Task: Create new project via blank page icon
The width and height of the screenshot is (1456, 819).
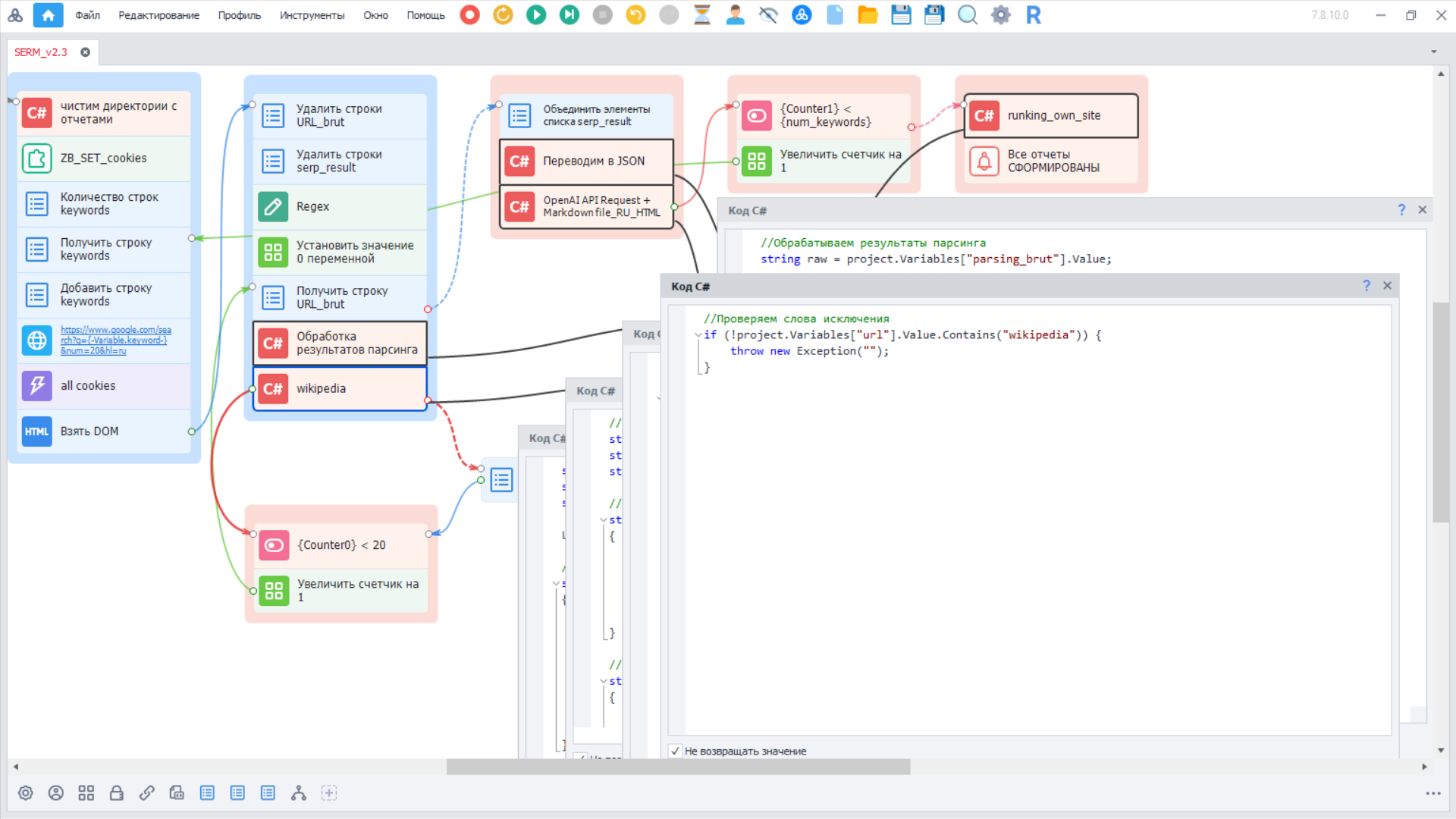Action: click(x=835, y=15)
